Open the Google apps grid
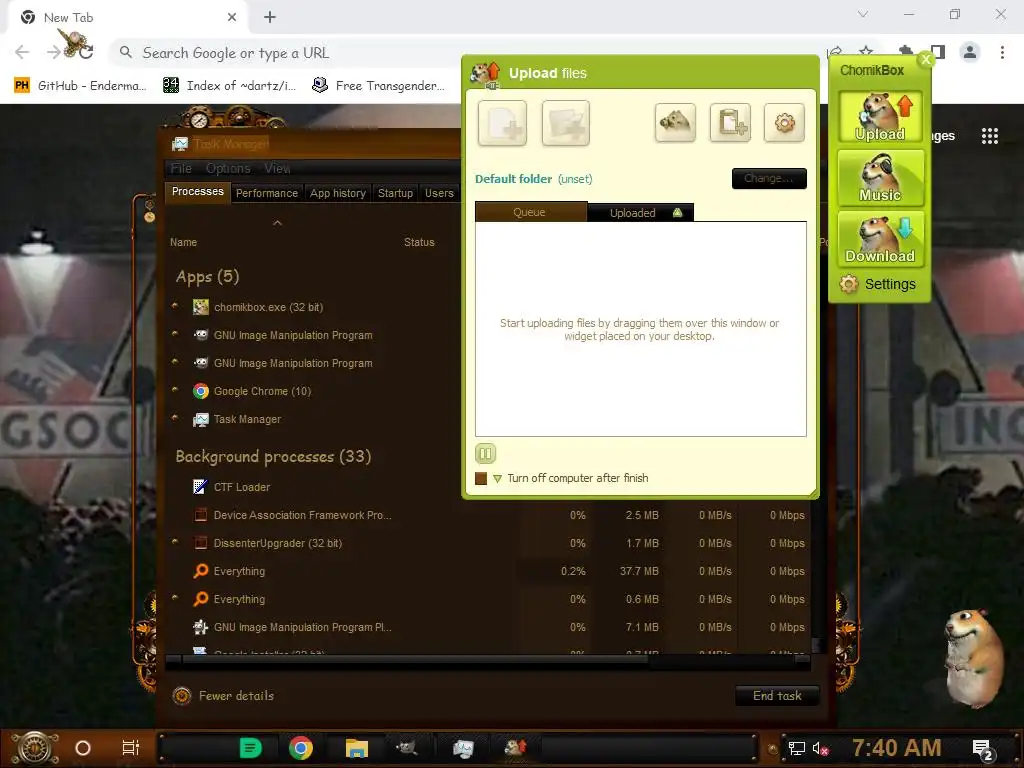 989,136
